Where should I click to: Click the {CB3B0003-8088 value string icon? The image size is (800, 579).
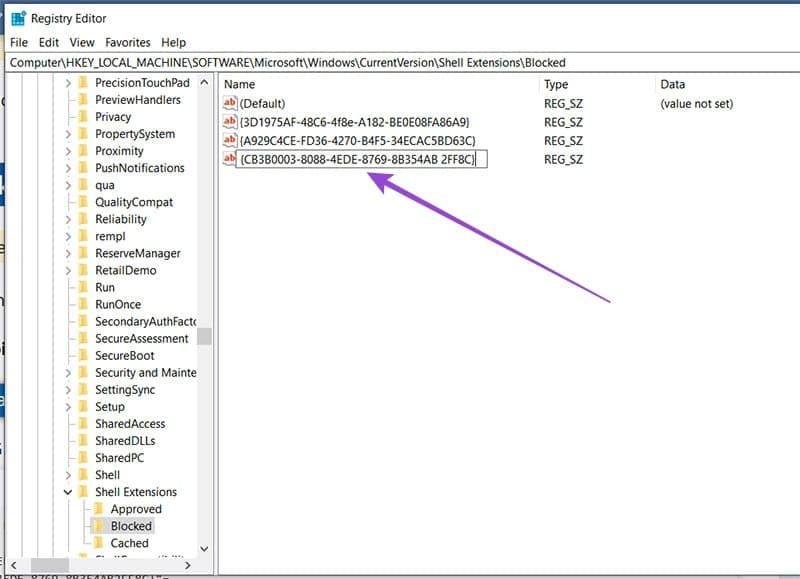point(230,159)
